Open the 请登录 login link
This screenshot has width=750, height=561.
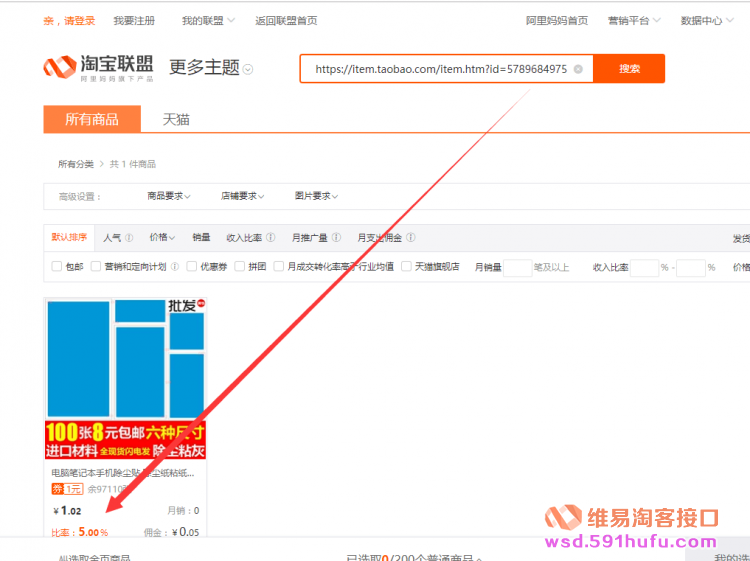pos(79,20)
